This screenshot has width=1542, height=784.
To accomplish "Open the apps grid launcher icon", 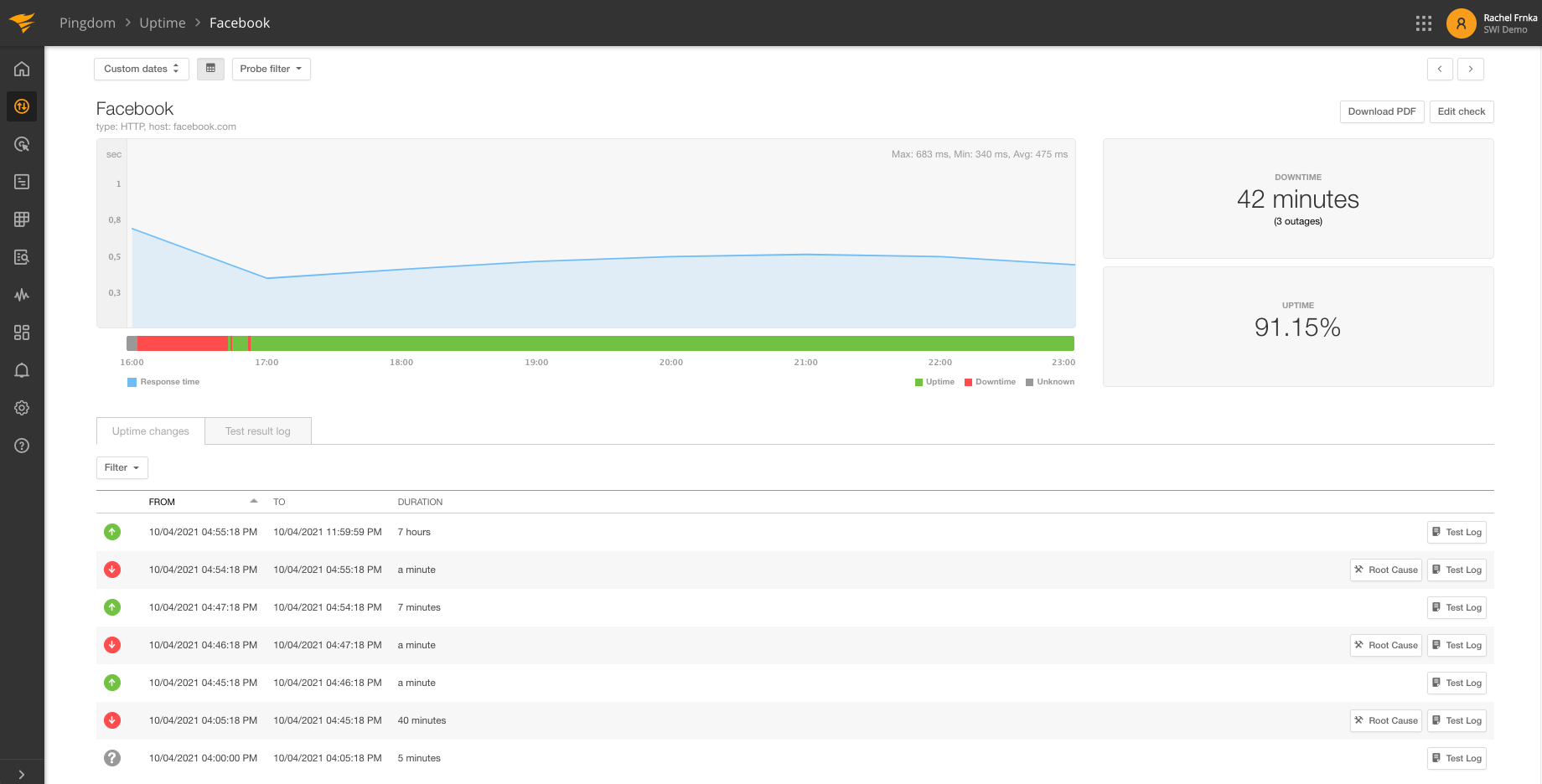I will tap(1424, 23).
